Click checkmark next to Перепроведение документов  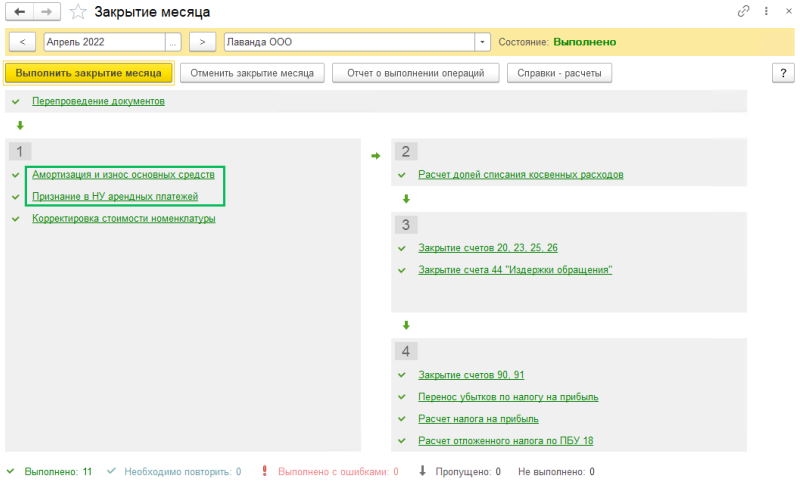coord(16,101)
